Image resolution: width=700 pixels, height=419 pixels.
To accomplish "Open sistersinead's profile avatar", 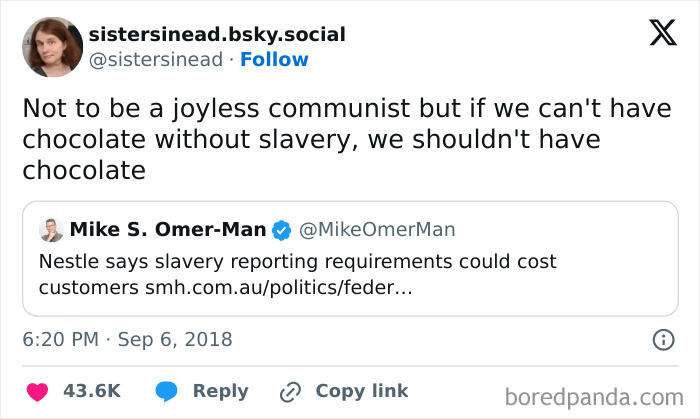I will click(52, 46).
